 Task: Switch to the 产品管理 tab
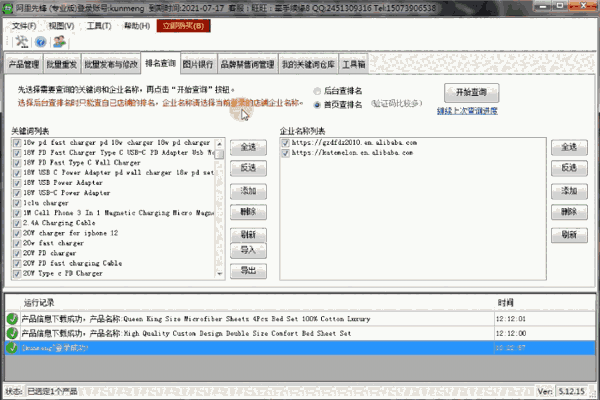tap(24, 65)
